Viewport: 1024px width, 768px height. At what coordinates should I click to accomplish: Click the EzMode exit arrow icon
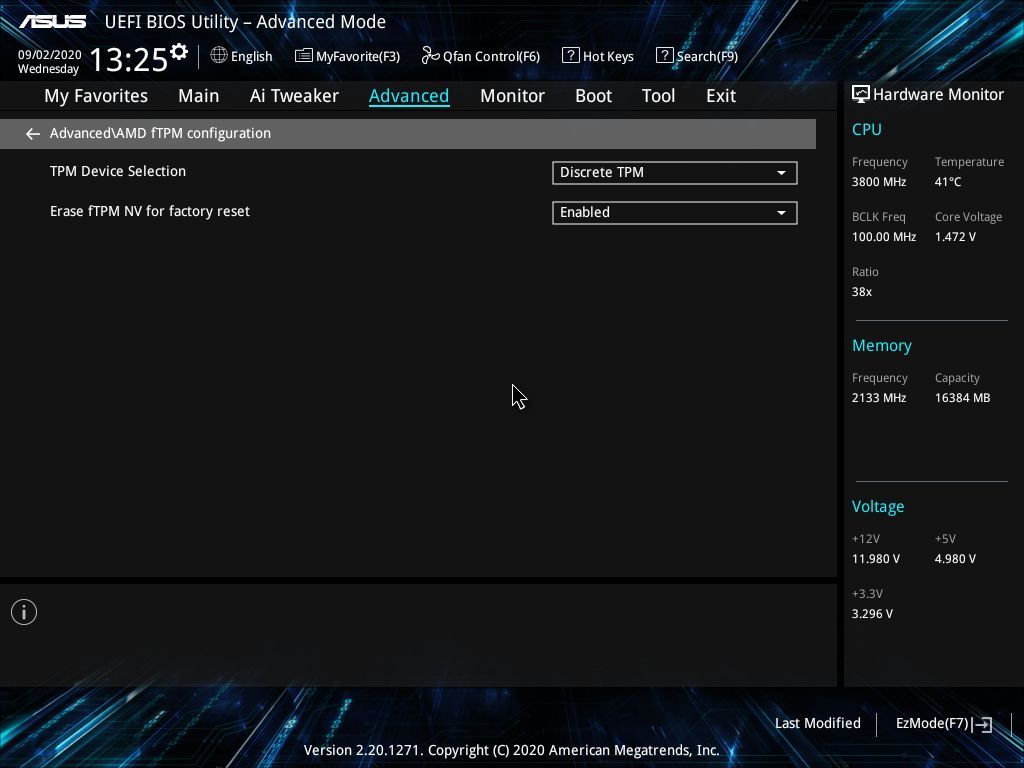982,724
